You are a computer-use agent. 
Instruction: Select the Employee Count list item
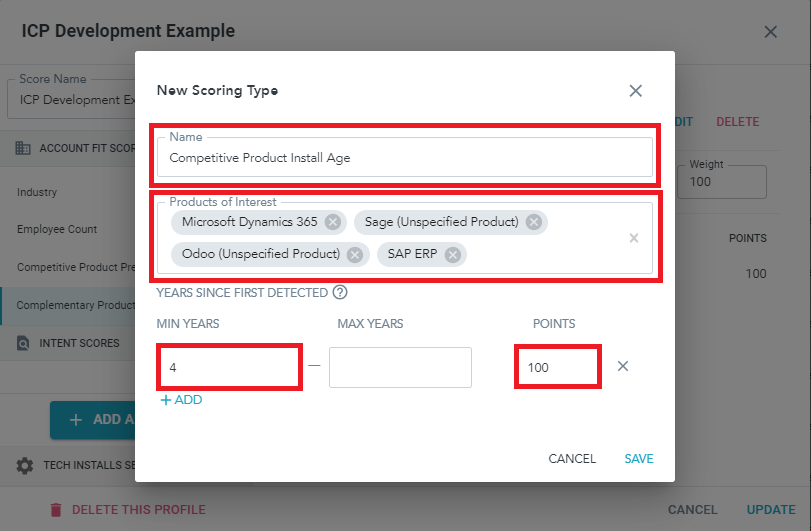coord(57,229)
